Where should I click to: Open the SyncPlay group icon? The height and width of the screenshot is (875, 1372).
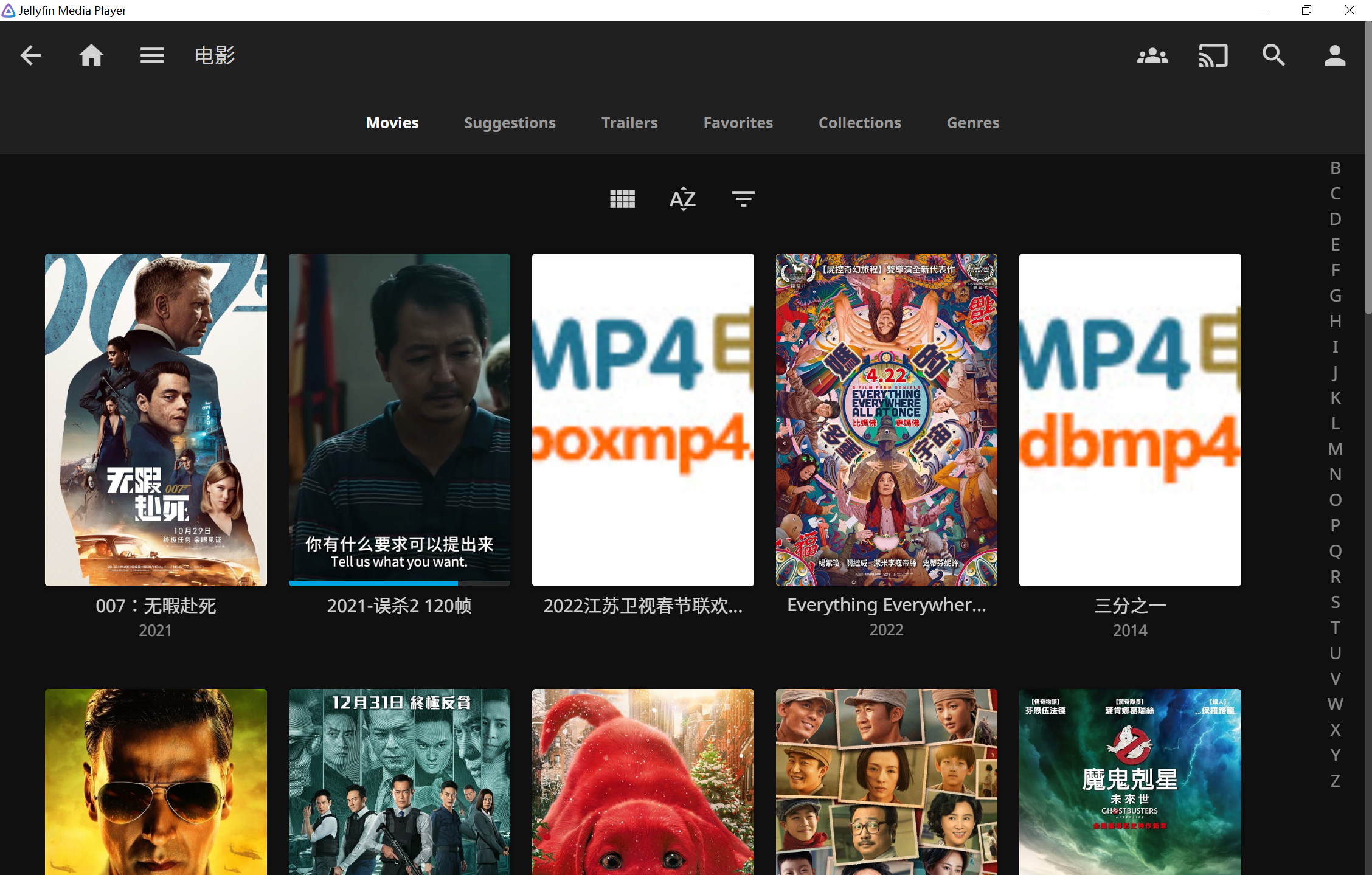(1152, 55)
